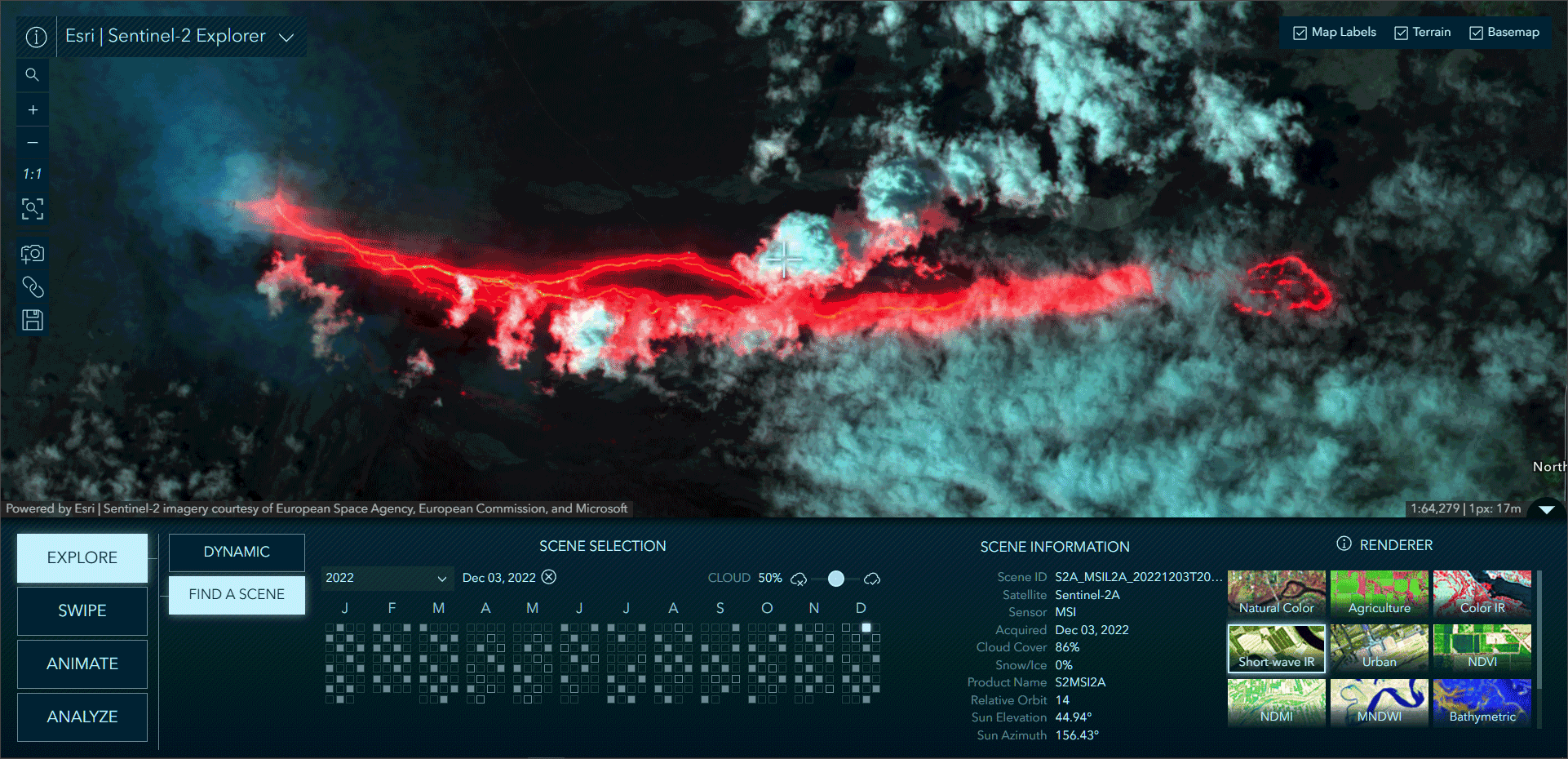Image resolution: width=1568 pixels, height=759 pixels.
Task: Save the current scene
Action: (x=33, y=320)
